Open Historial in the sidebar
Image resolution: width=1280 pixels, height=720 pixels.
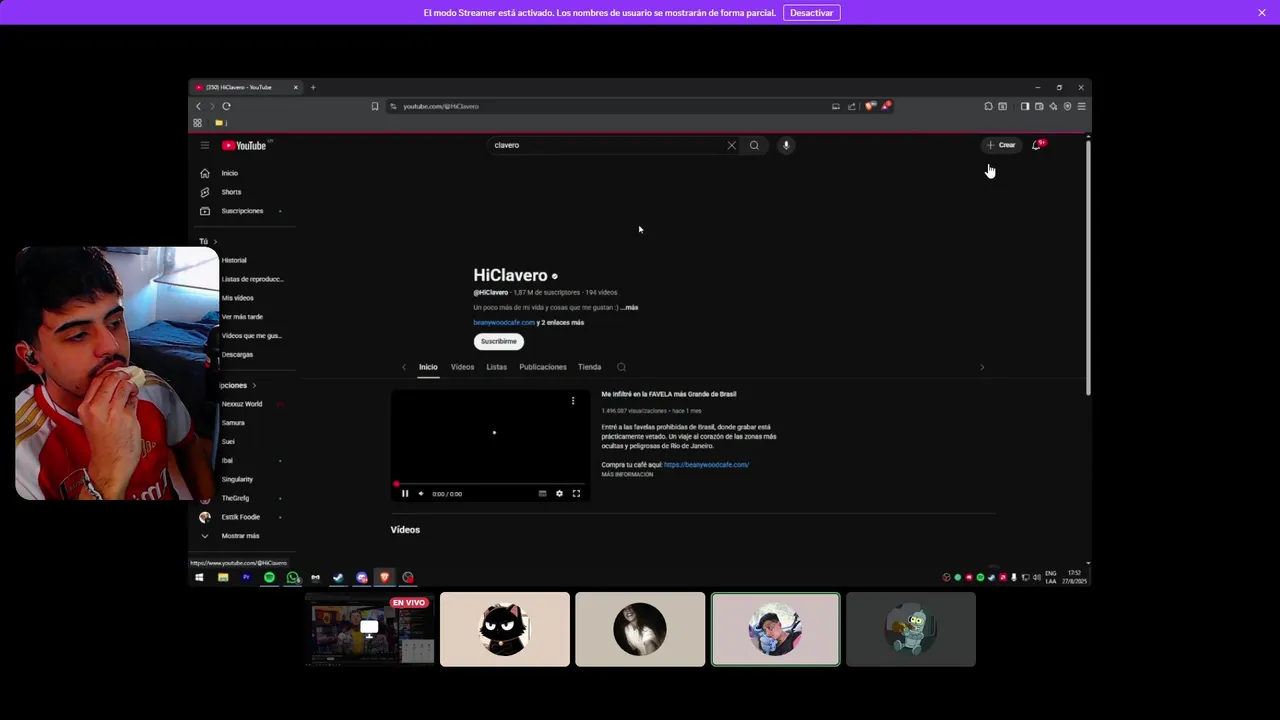(234, 260)
